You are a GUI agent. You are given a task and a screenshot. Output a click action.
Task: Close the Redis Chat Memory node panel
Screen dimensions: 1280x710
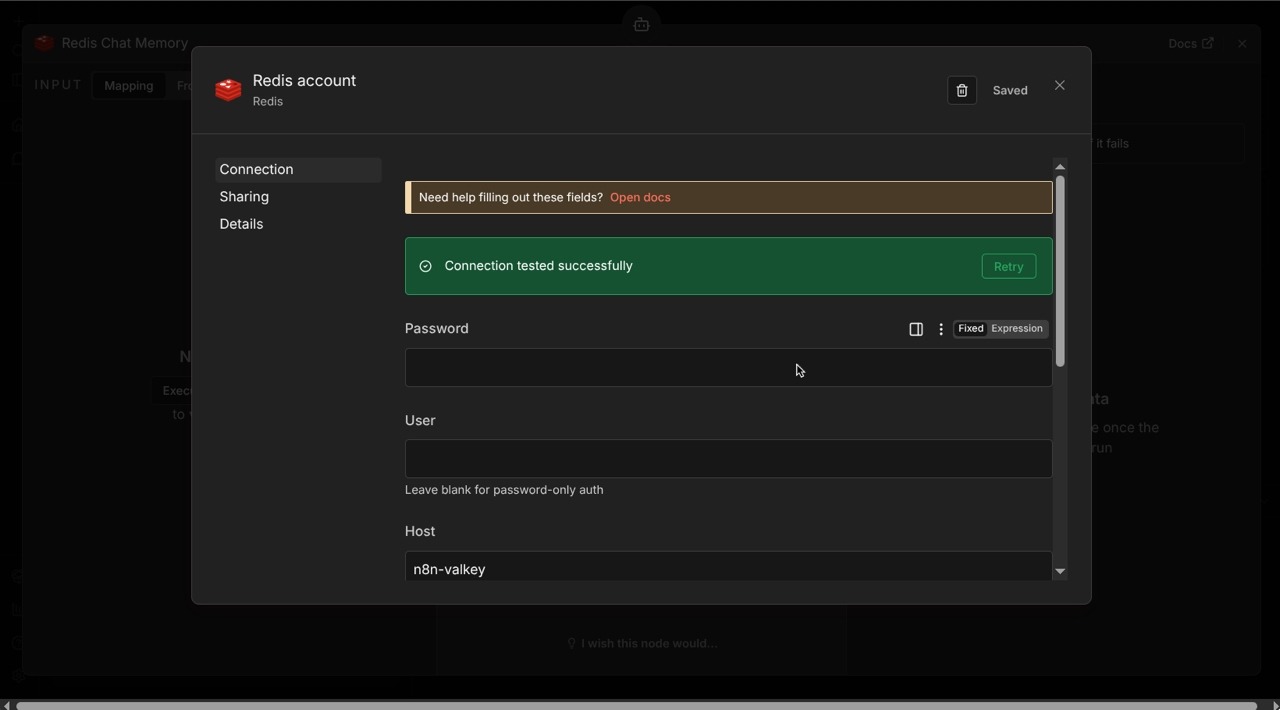pyautogui.click(x=1242, y=44)
